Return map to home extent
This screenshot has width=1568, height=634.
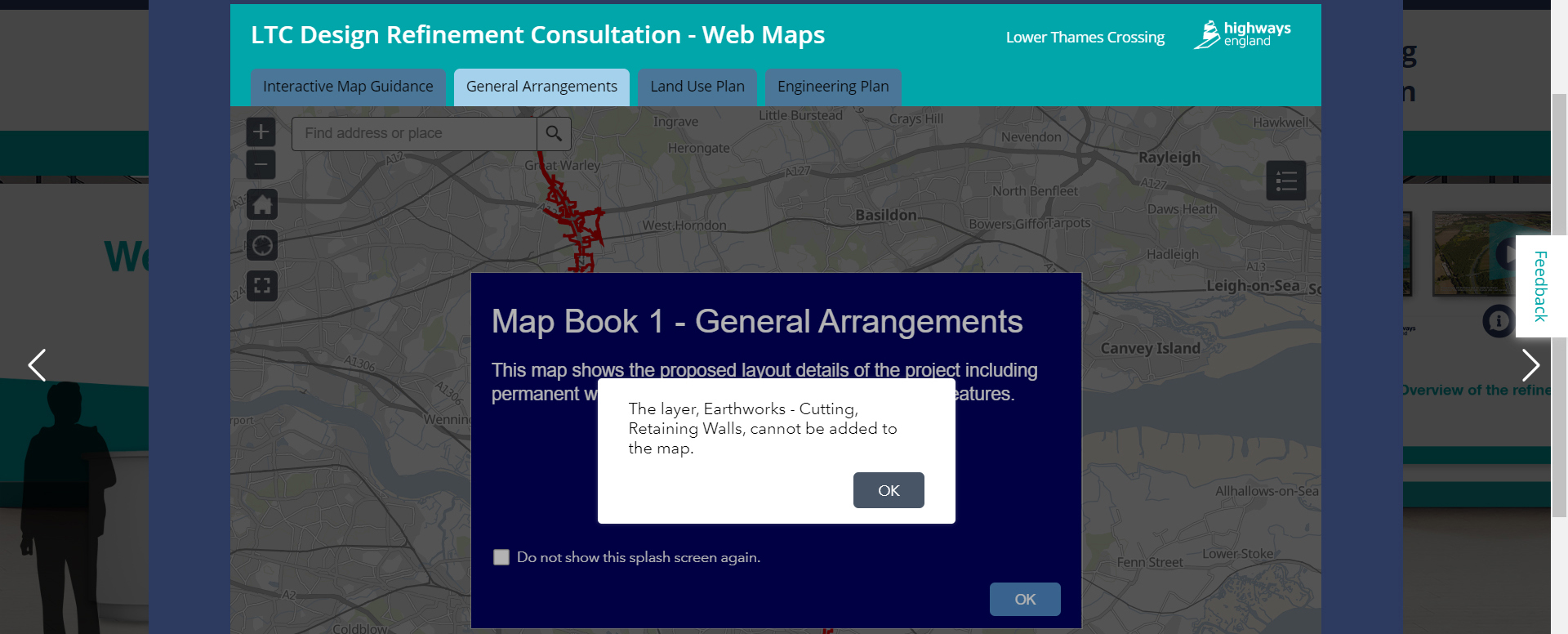point(262,204)
